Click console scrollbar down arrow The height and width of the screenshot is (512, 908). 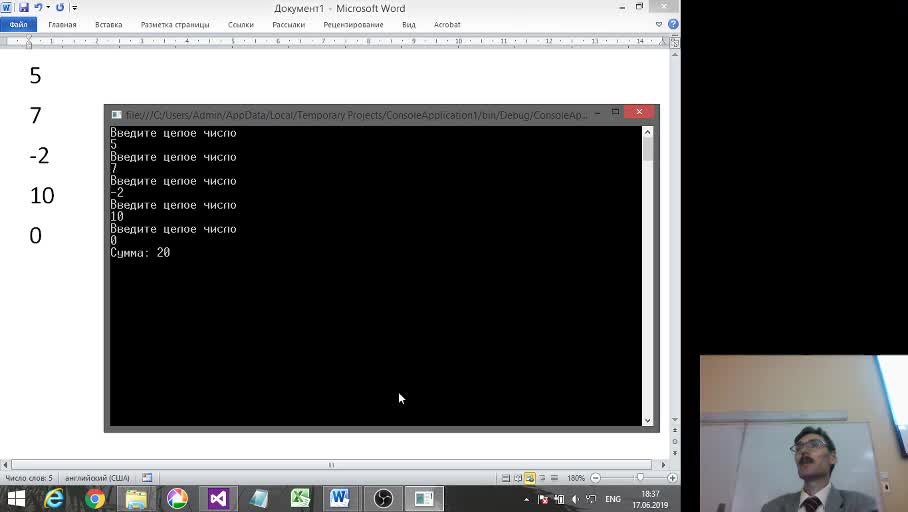[647, 420]
